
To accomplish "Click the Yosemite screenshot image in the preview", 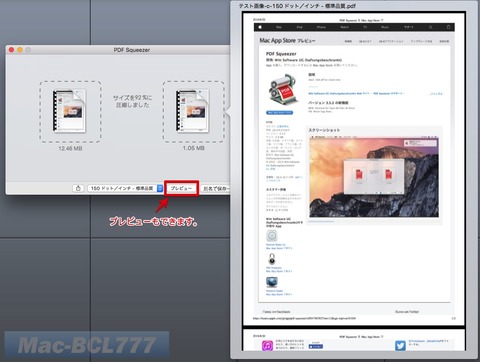I will (x=374, y=177).
